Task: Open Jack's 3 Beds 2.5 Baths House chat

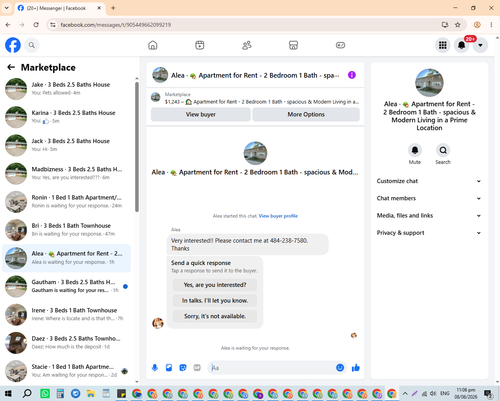Action: [x=67, y=145]
